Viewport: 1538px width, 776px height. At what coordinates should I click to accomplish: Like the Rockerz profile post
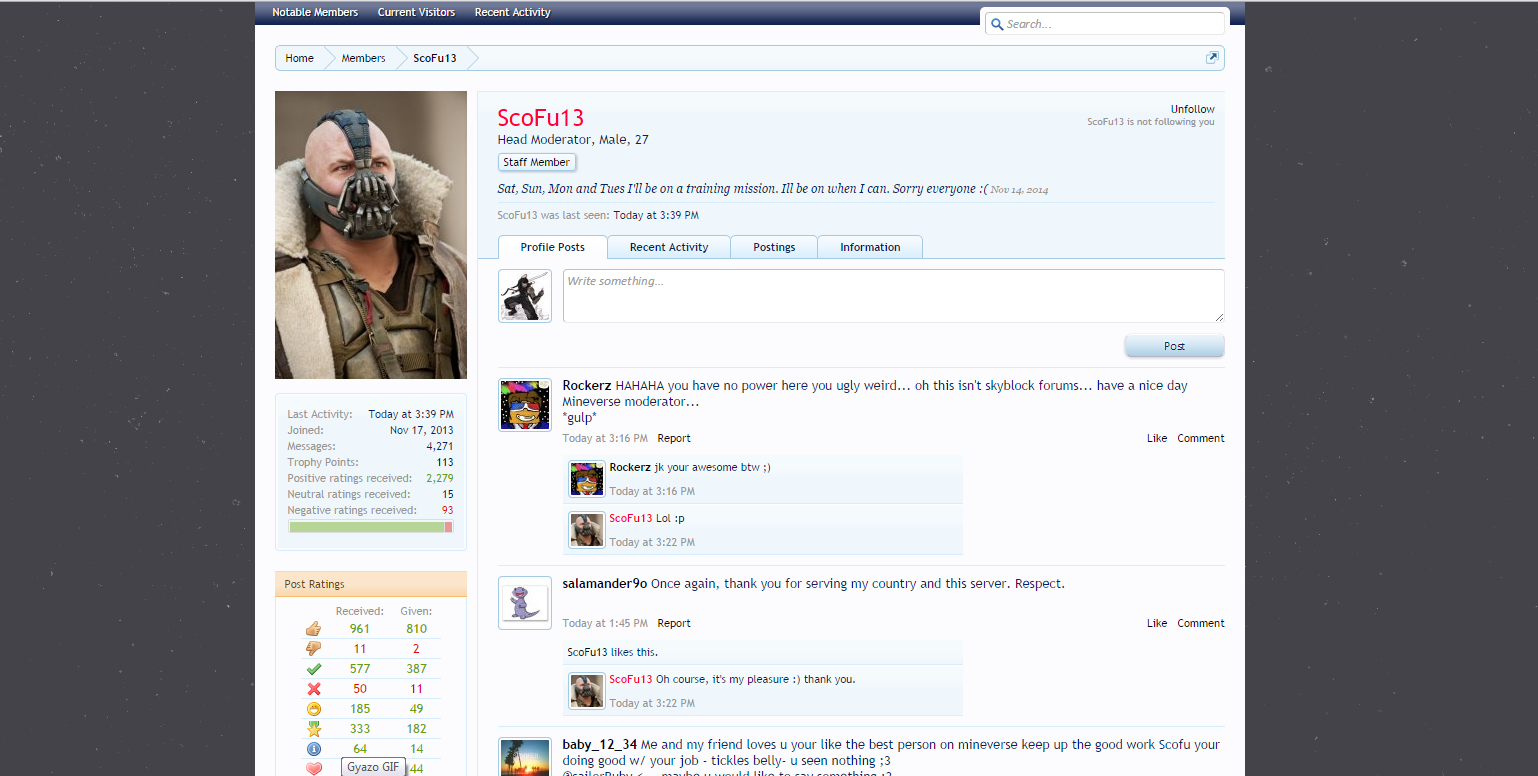tap(1157, 438)
